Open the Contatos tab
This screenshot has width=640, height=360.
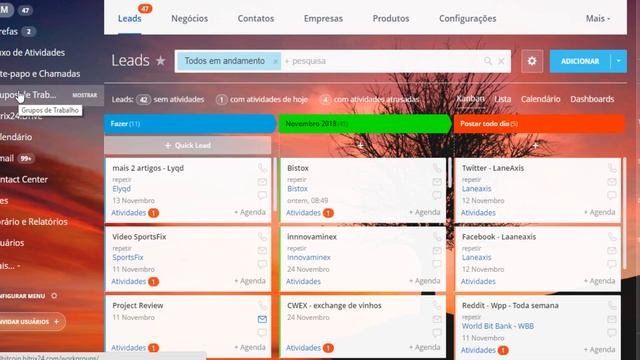(x=256, y=18)
